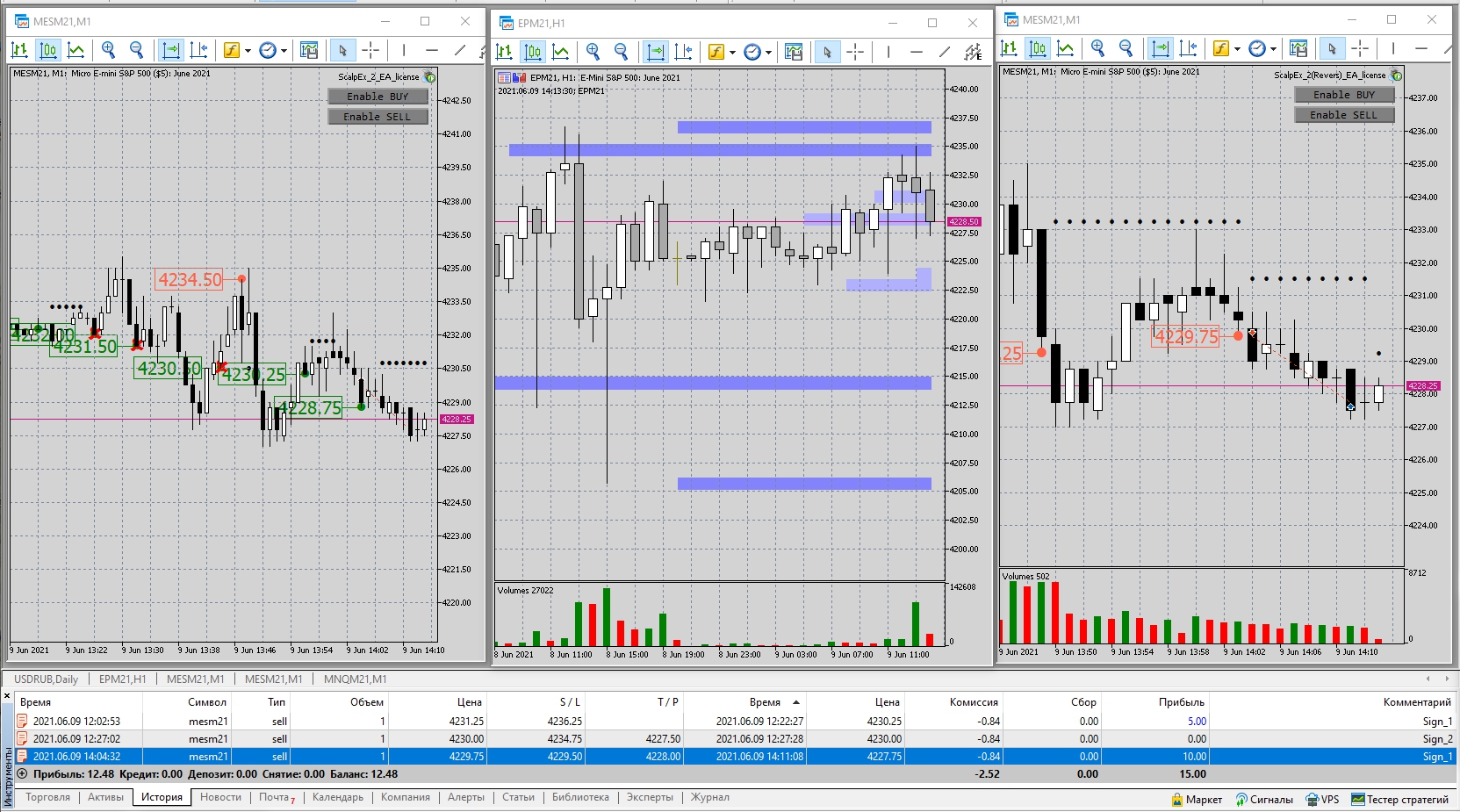Select crosshair tool in EPM21,H1 window

(855, 52)
